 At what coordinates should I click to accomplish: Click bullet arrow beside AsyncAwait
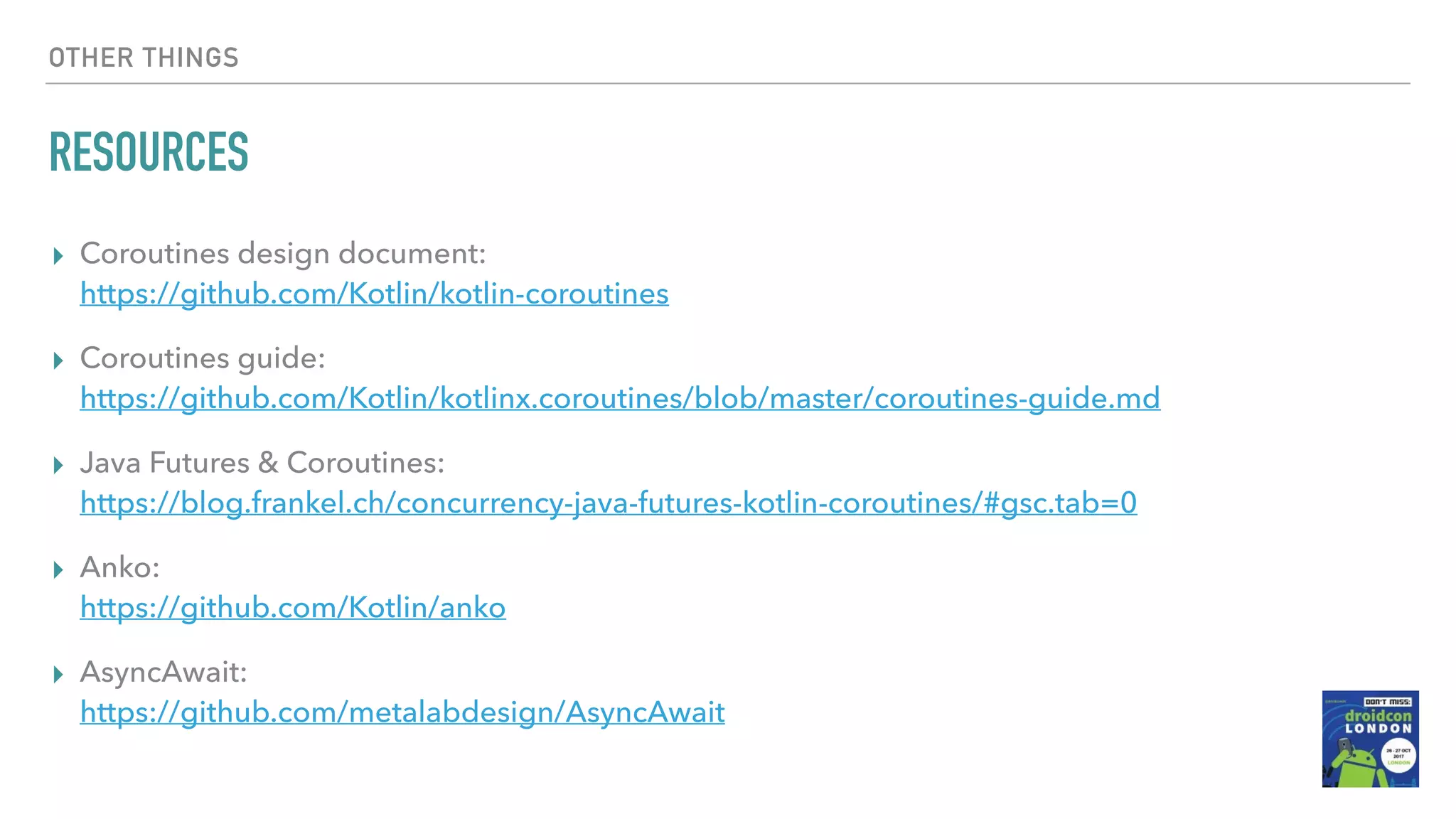point(58,674)
